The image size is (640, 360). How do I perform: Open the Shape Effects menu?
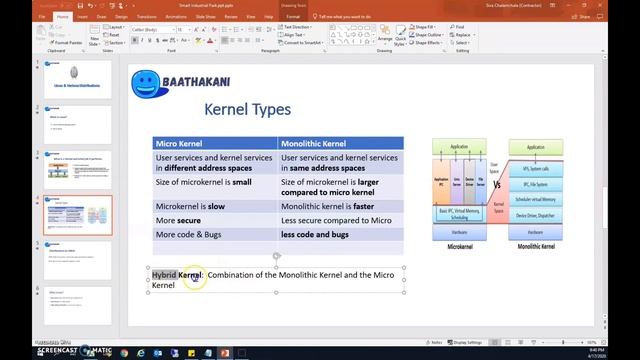[x=426, y=42]
